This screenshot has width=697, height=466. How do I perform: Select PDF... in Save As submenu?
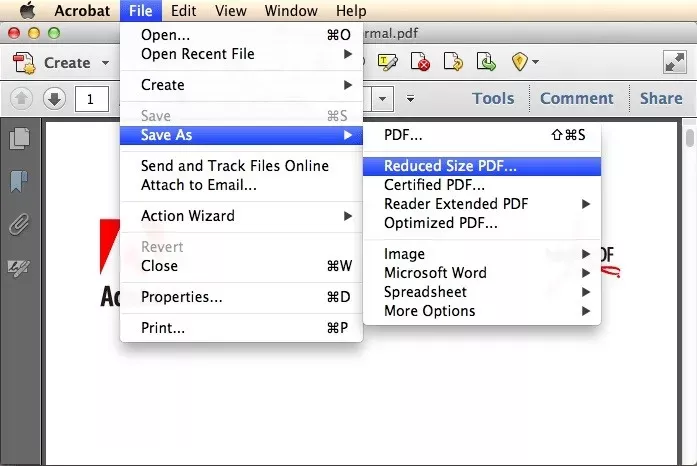tap(482, 135)
